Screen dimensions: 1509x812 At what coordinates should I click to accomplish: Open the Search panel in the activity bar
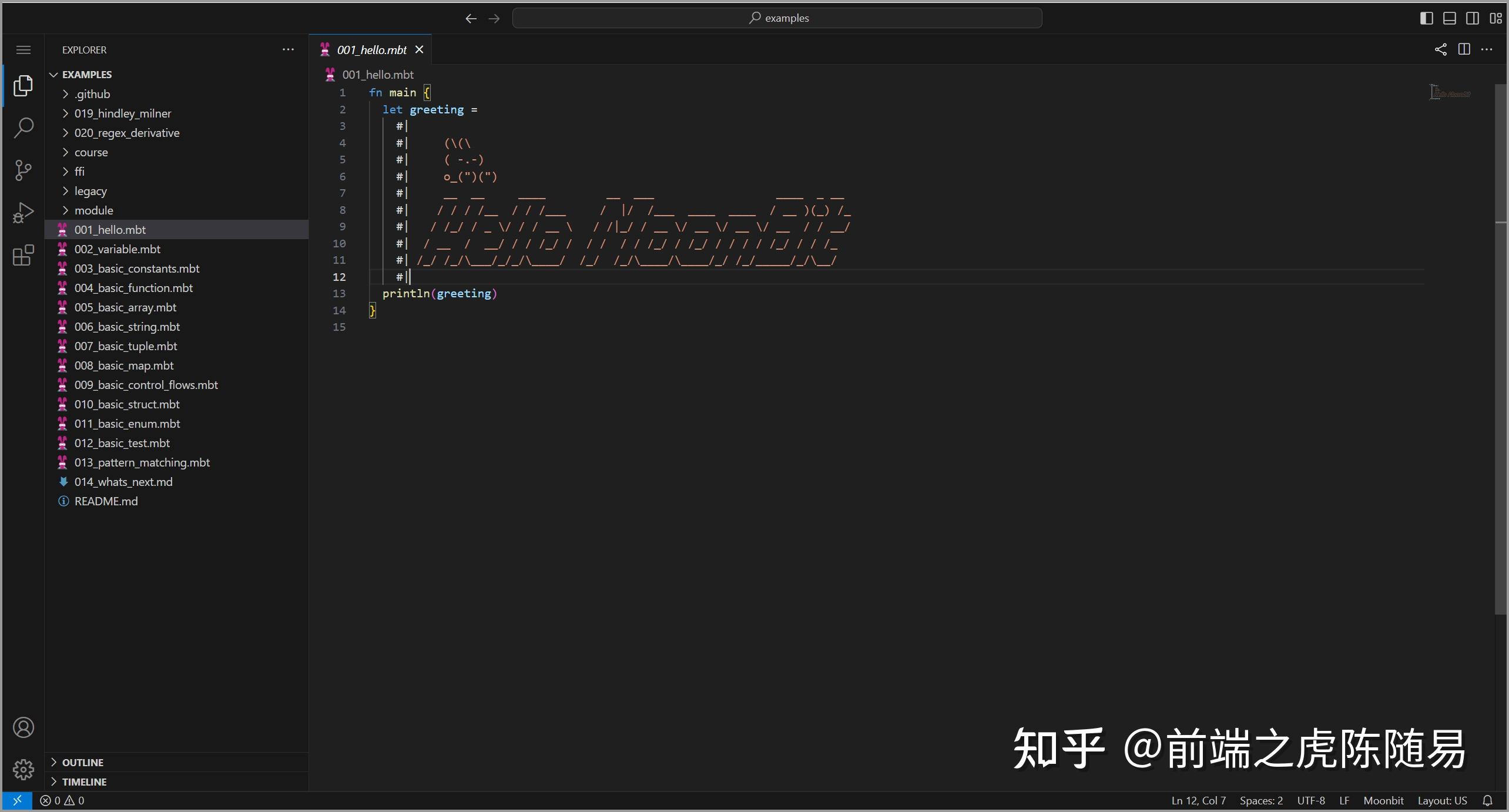click(23, 127)
